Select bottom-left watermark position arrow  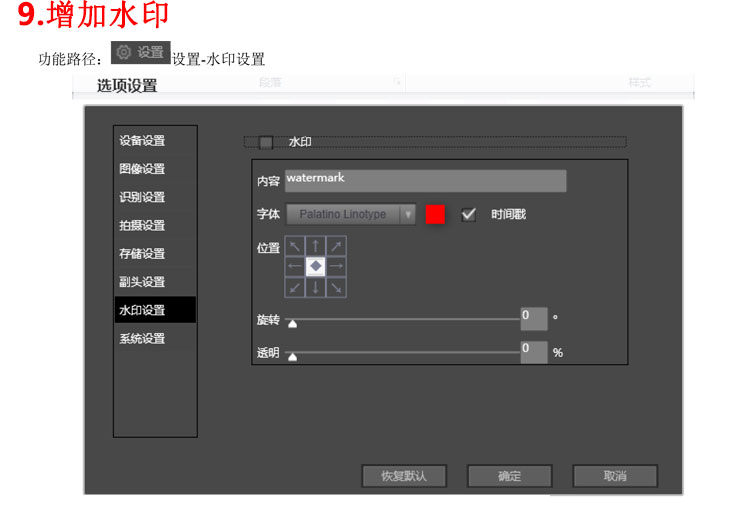click(x=295, y=287)
